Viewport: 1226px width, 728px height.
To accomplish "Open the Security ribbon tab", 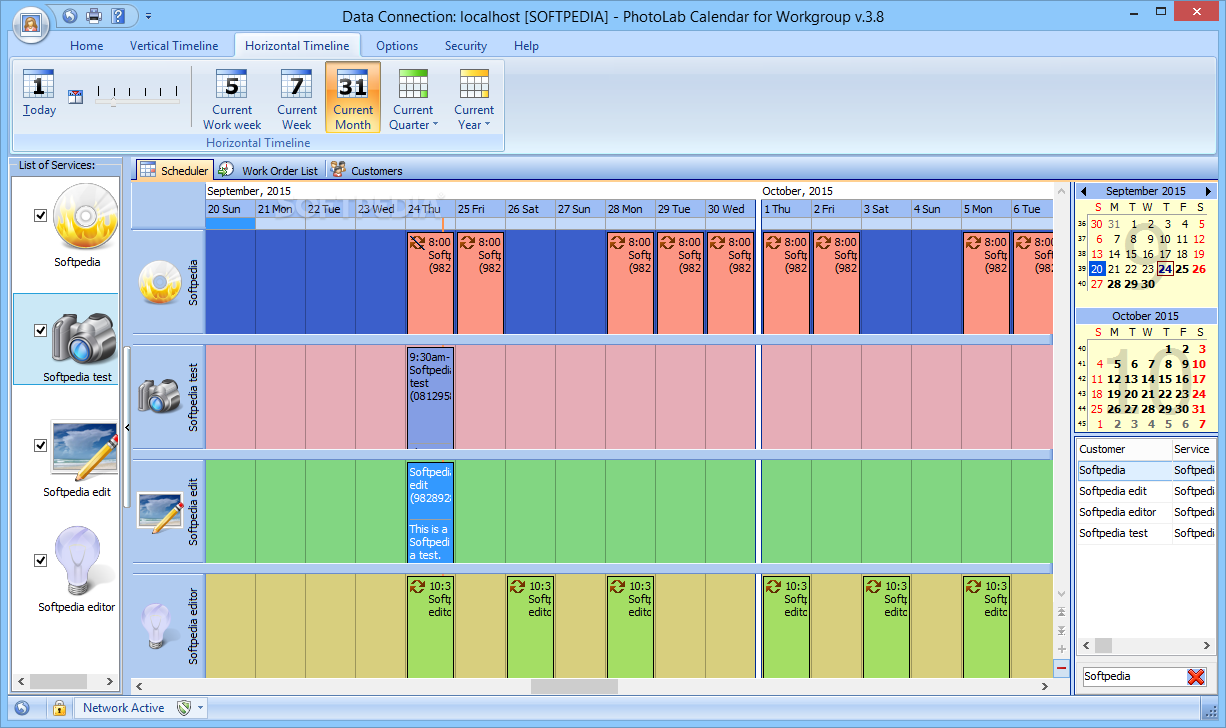I will 466,46.
